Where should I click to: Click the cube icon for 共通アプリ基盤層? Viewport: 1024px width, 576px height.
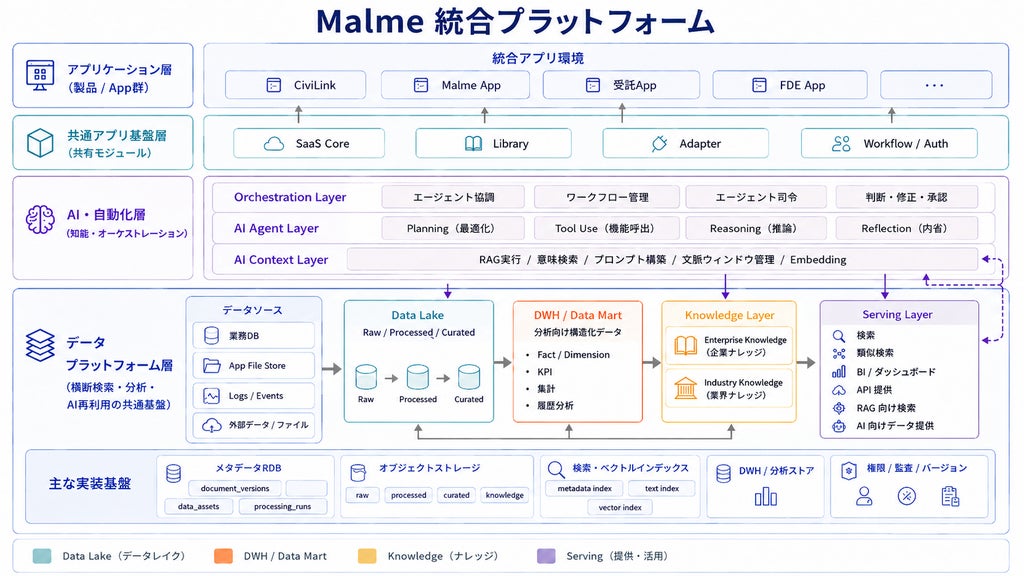coord(40,143)
